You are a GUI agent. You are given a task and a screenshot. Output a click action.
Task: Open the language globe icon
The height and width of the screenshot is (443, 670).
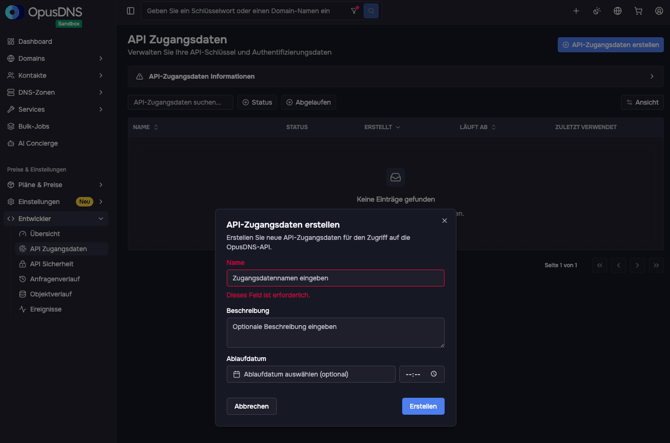coord(617,11)
